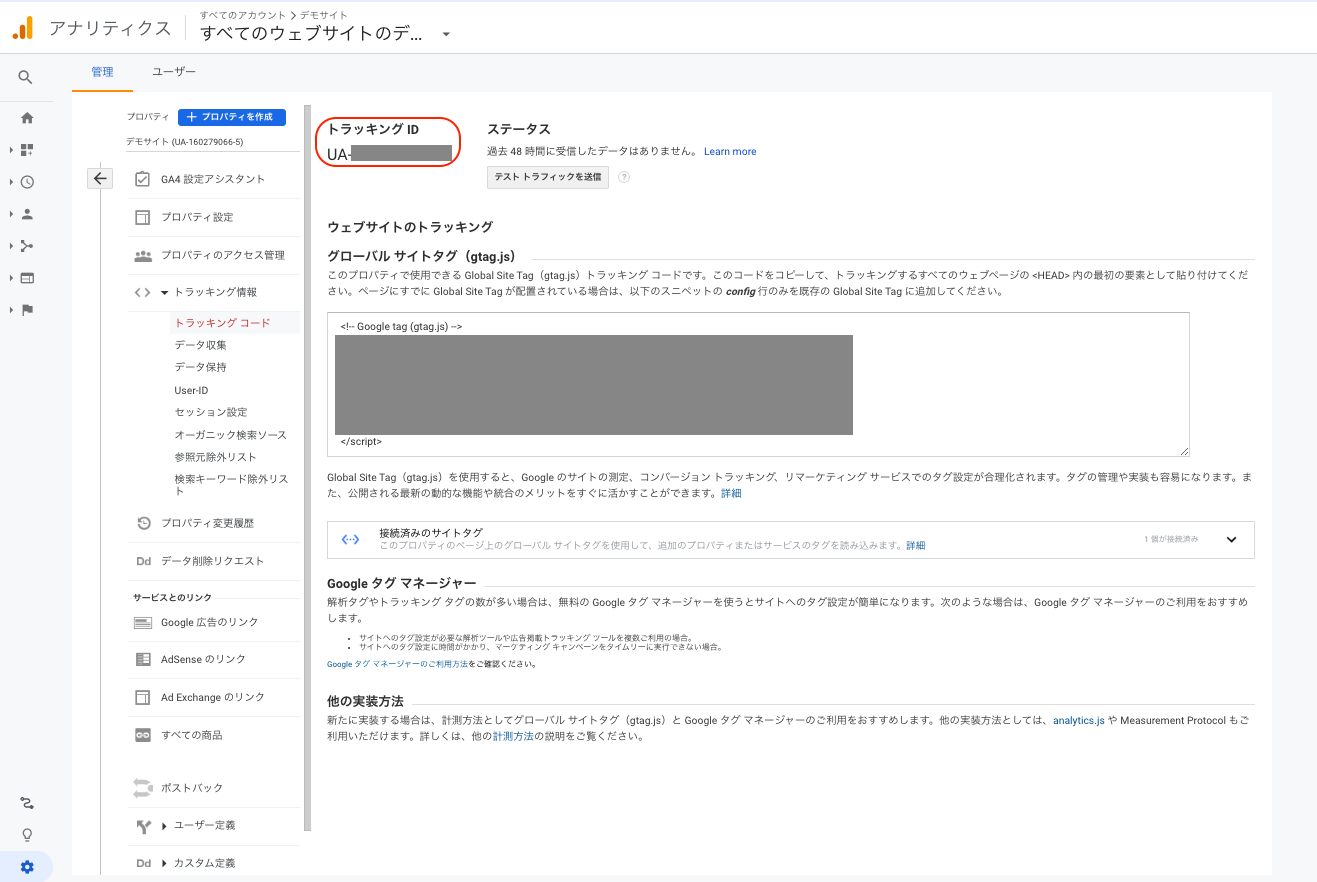
Task: Select 検索キーワード除外リスト submenu item
Action: (x=231, y=485)
